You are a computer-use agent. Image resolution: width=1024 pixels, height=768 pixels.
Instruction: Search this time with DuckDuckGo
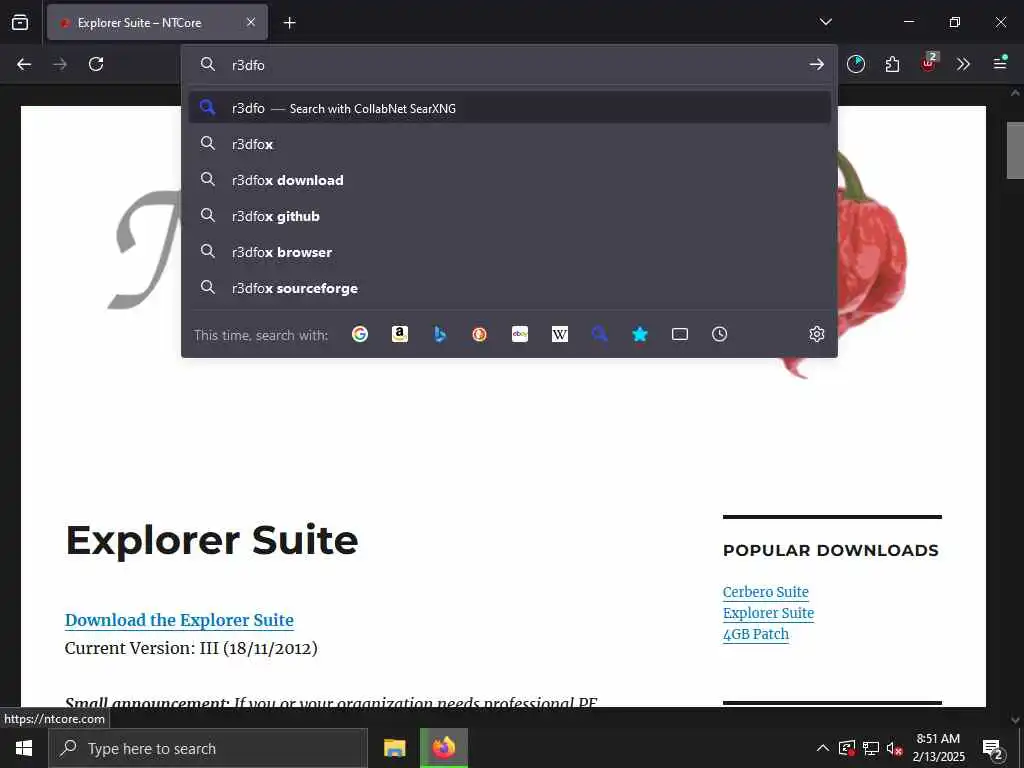tap(479, 334)
